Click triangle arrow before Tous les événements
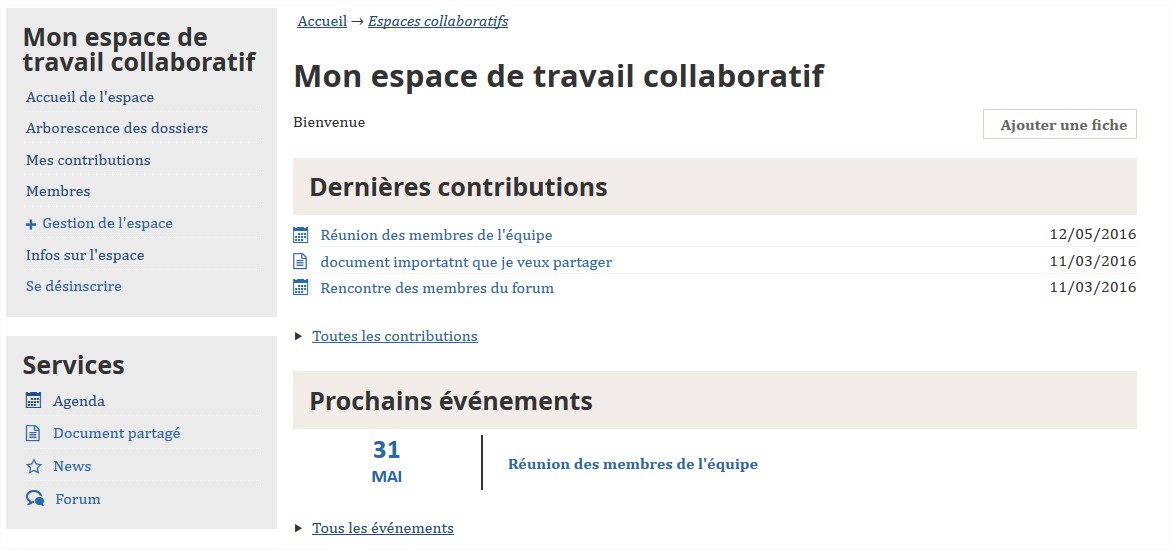The height and width of the screenshot is (550, 1170). point(298,528)
